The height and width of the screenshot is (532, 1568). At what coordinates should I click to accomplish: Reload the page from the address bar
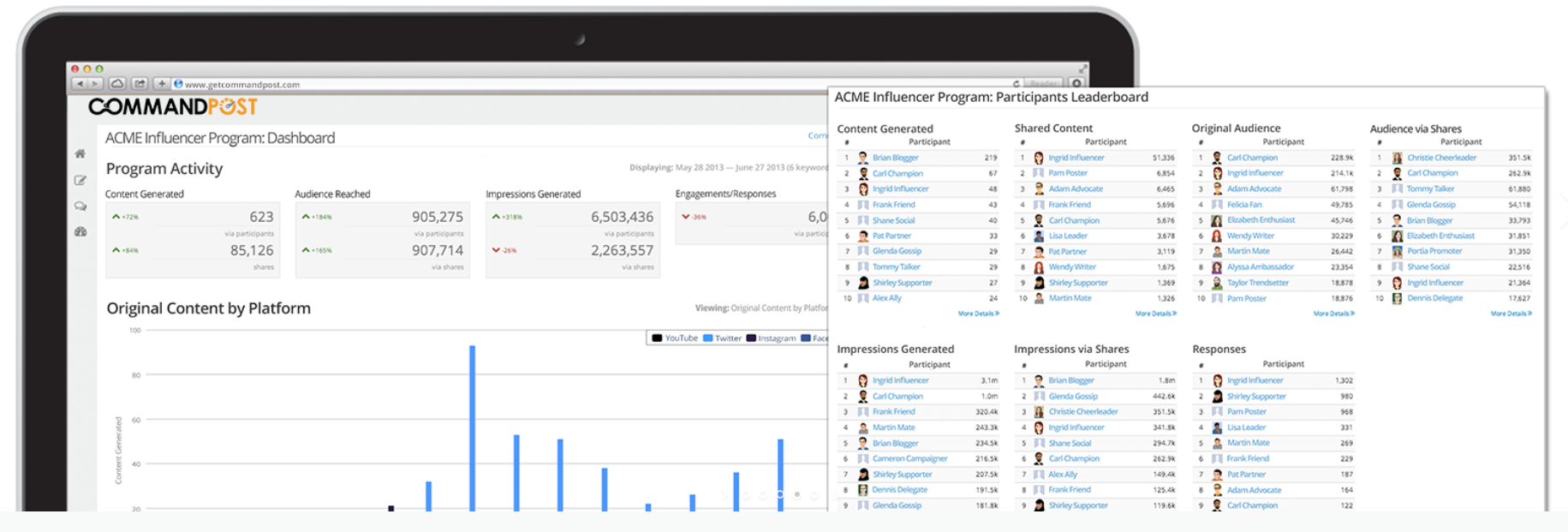click(1017, 84)
